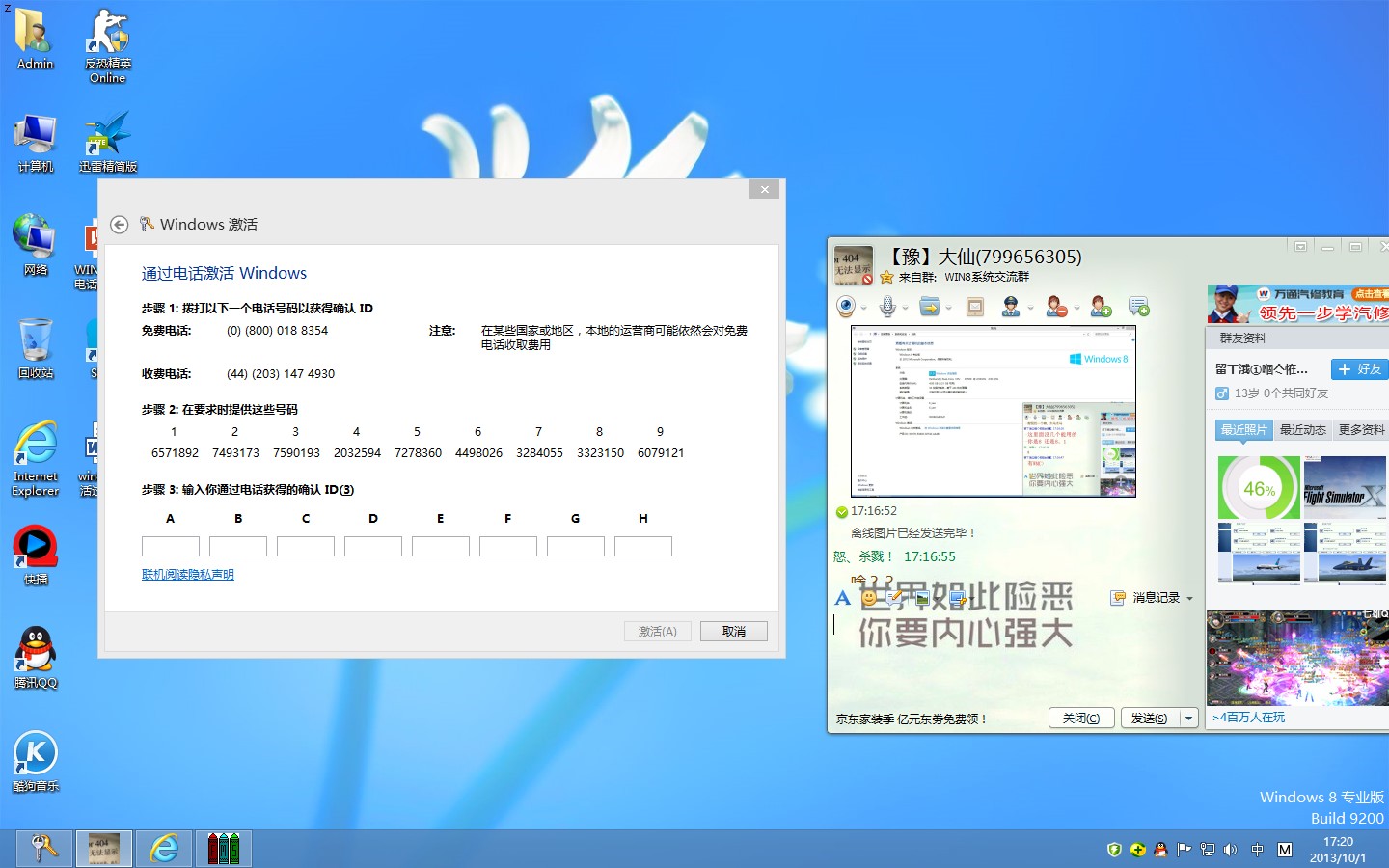Click the activation keys icon in taskbar

[x=43, y=849]
